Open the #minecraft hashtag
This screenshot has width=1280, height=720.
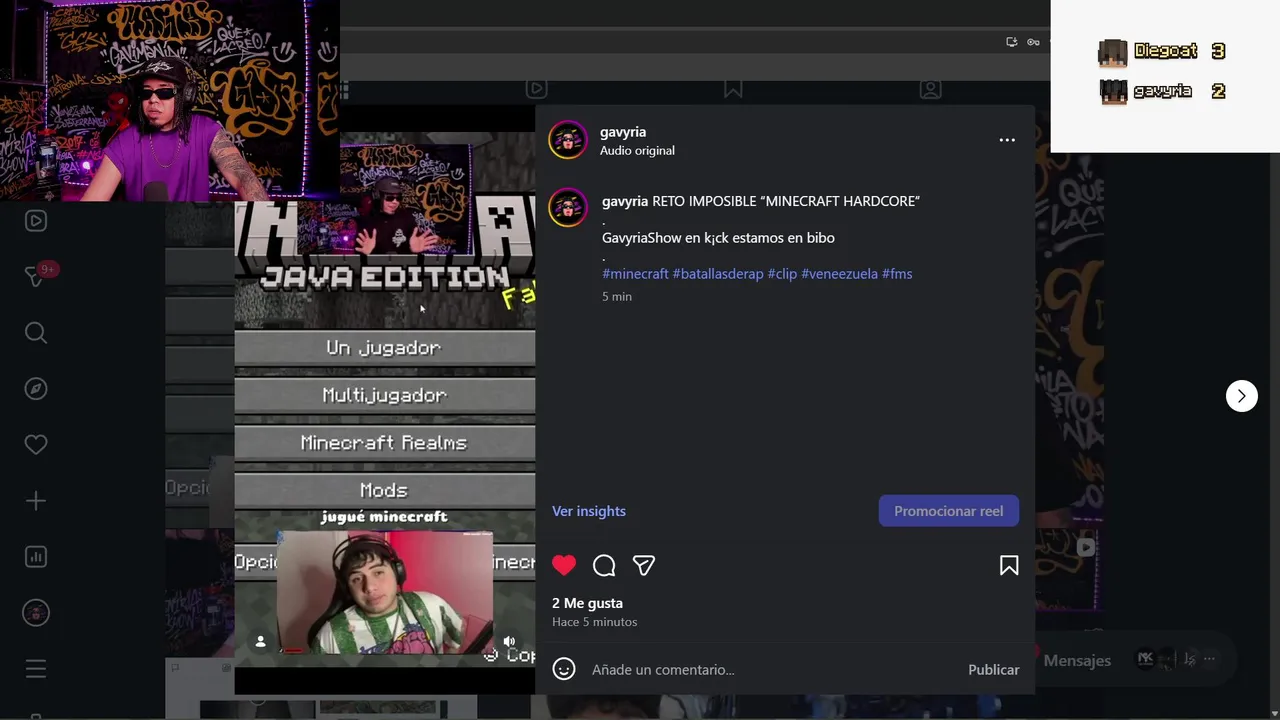[635, 274]
